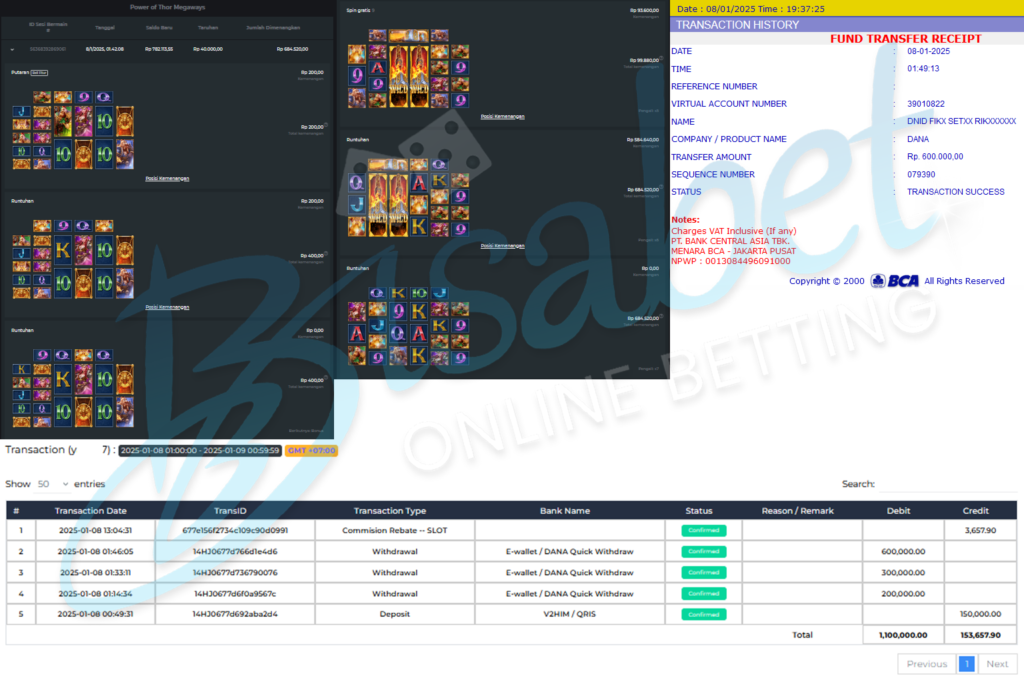Sort by the Bank Name column
The image size is (1024, 680).
coord(565,511)
